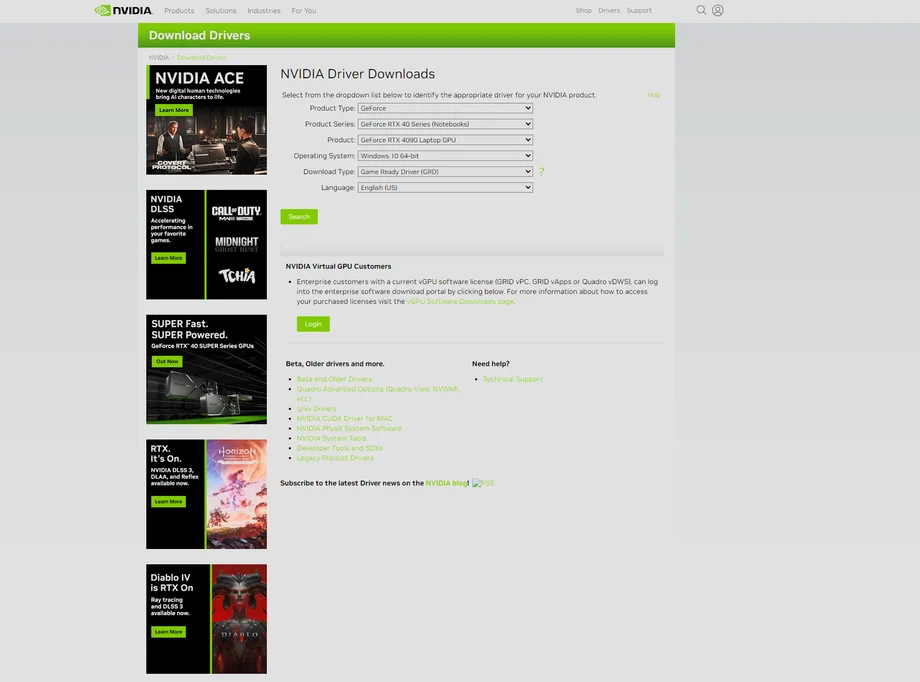Screen dimensions: 920x682
Task: Click Out Now on SUPER Series banner
Action: click(x=167, y=361)
